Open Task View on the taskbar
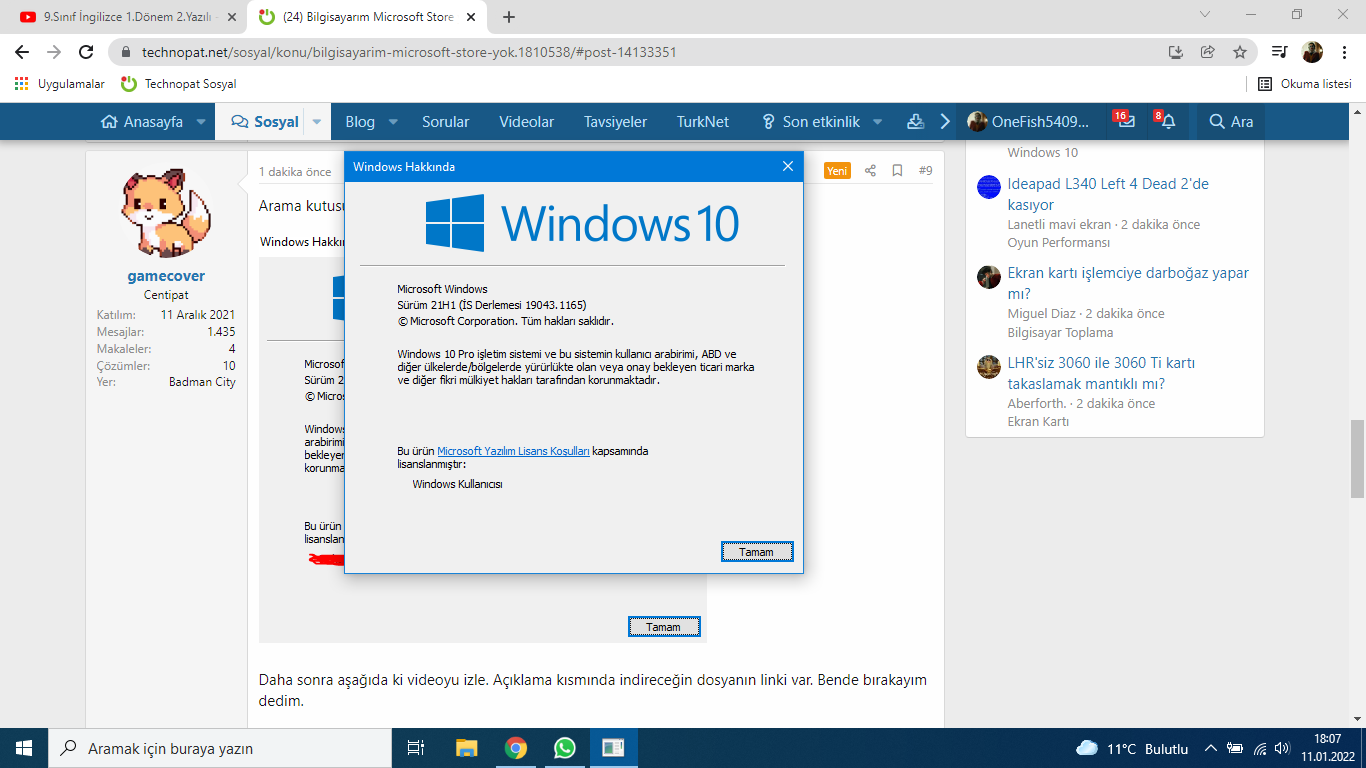The image size is (1366, 768). click(x=416, y=748)
